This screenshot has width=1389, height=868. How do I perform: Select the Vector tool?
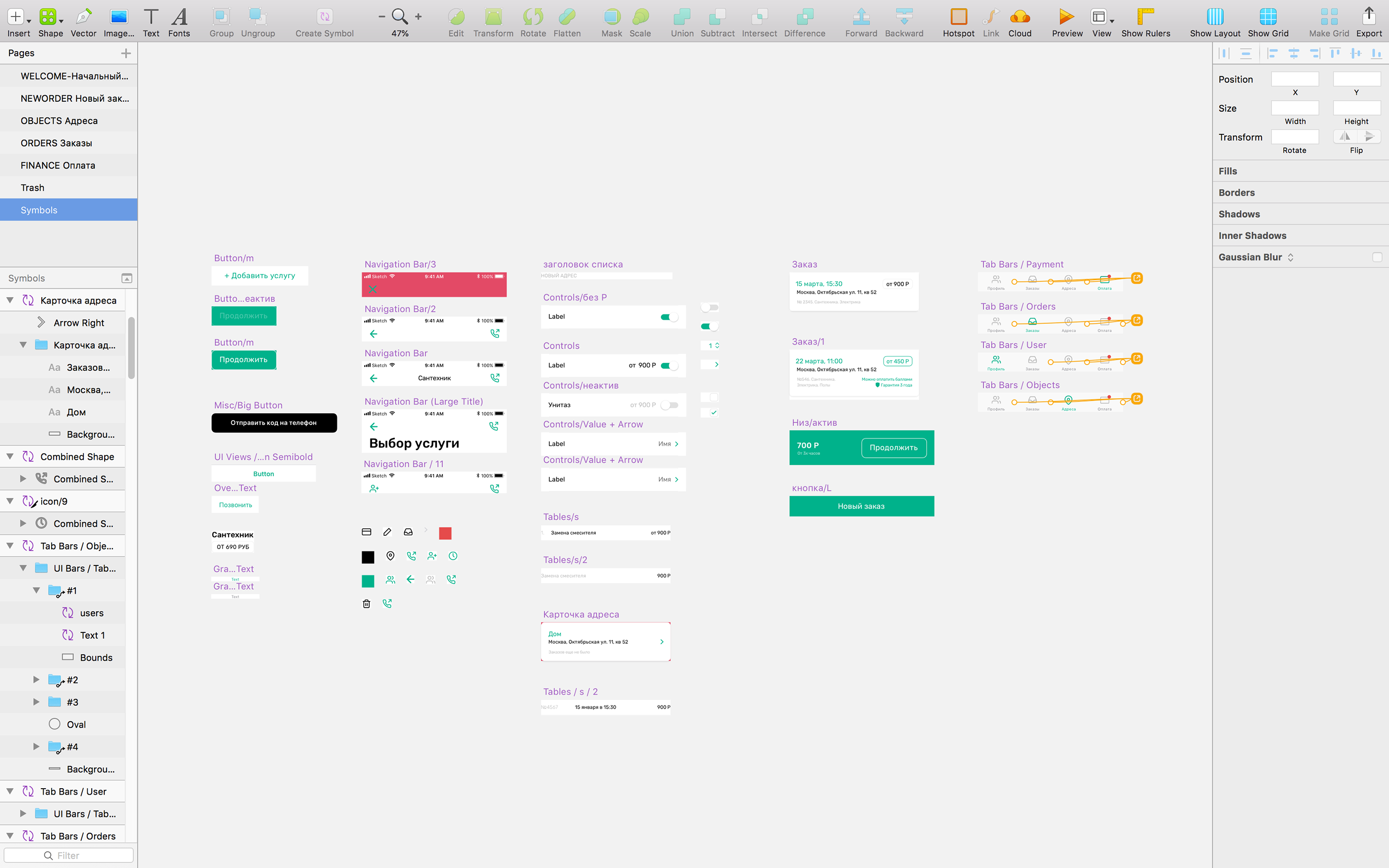click(x=83, y=17)
